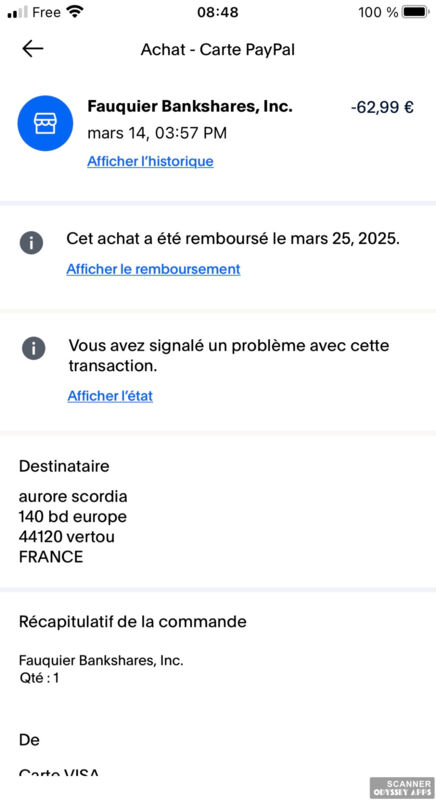Tap the battery indicator icon

(416, 12)
